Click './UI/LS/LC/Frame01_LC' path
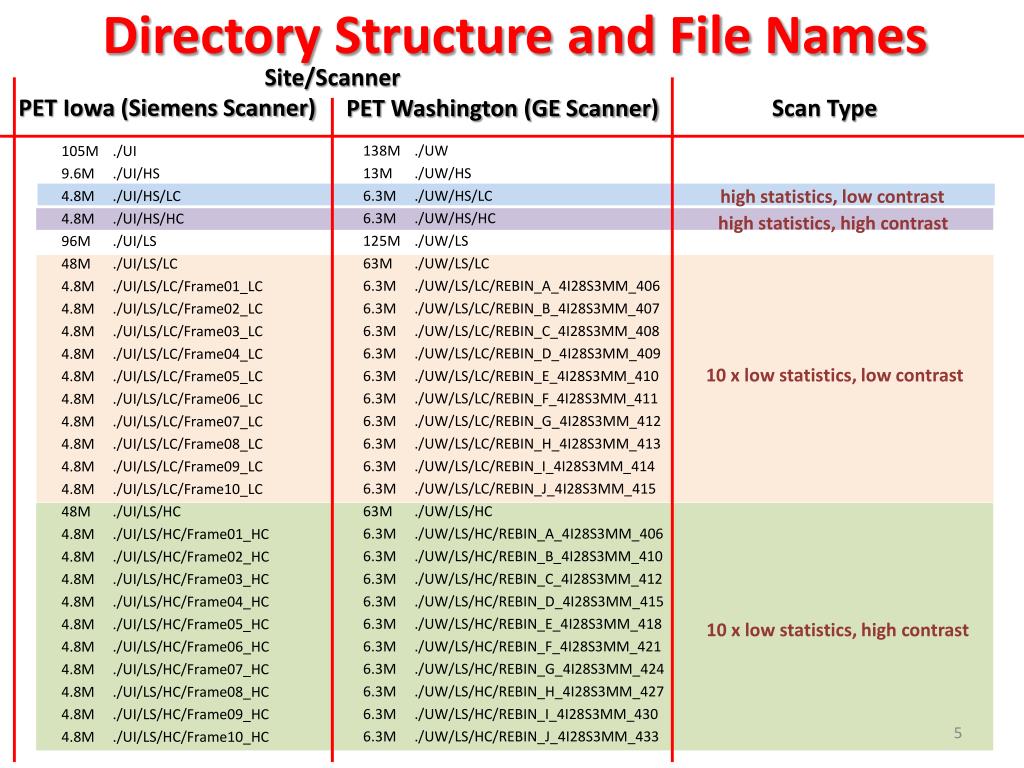The height and width of the screenshot is (768, 1024). point(187,286)
